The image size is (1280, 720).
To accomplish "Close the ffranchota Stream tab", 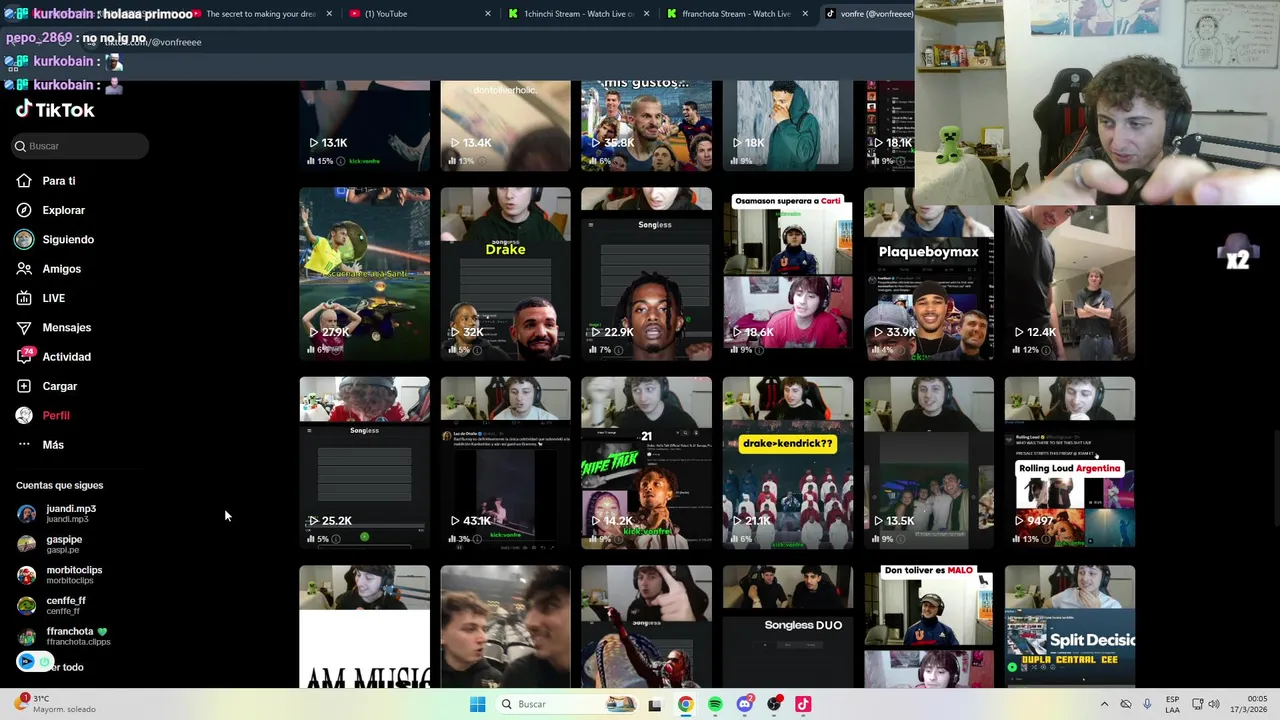I will coord(805,14).
